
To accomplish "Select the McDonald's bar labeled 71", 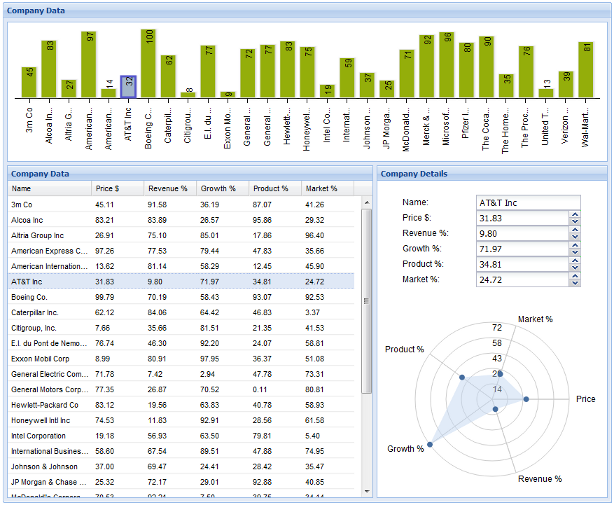I will [407, 73].
